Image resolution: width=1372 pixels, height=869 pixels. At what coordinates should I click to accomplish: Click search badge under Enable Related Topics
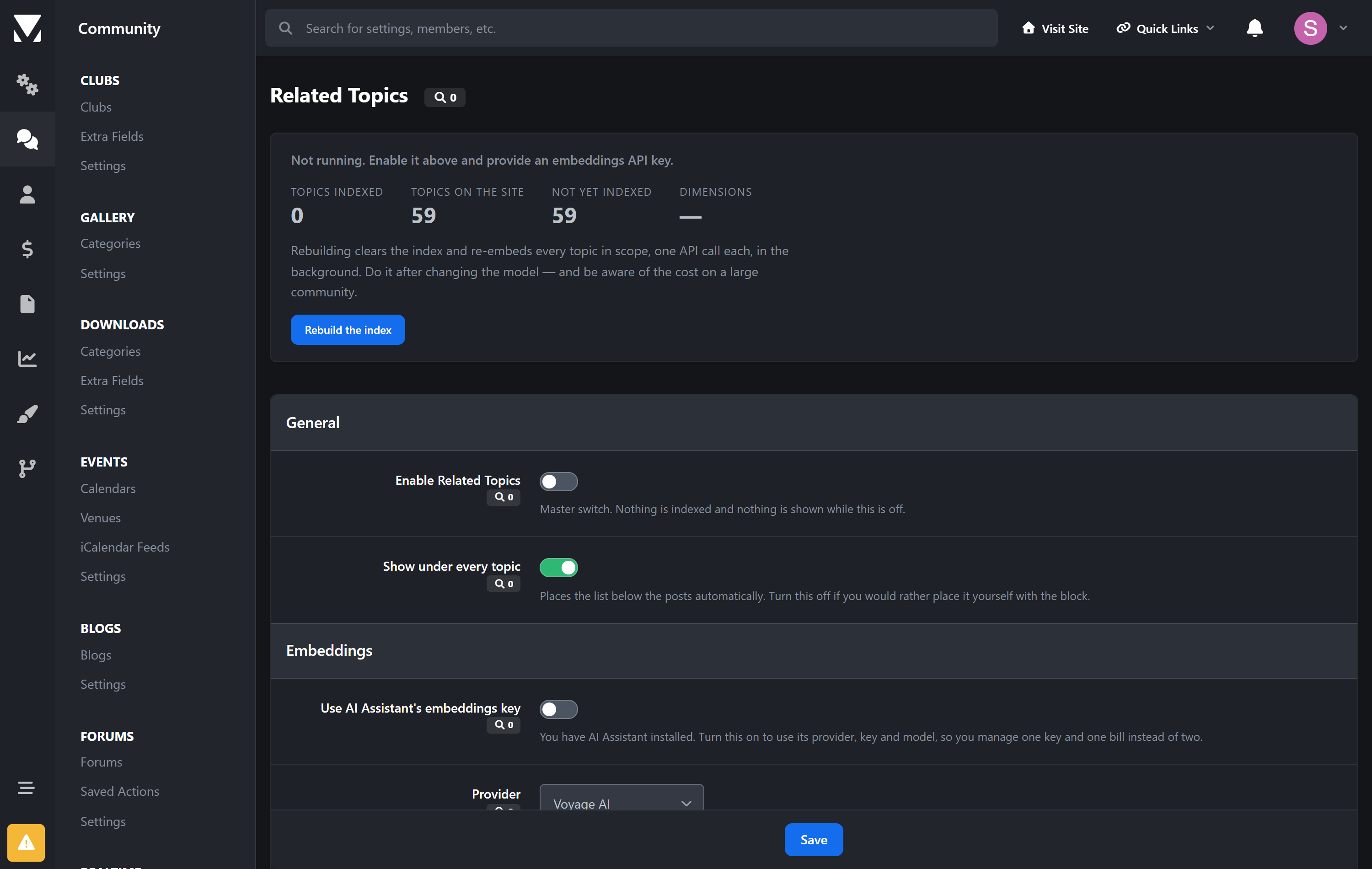[504, 498]
